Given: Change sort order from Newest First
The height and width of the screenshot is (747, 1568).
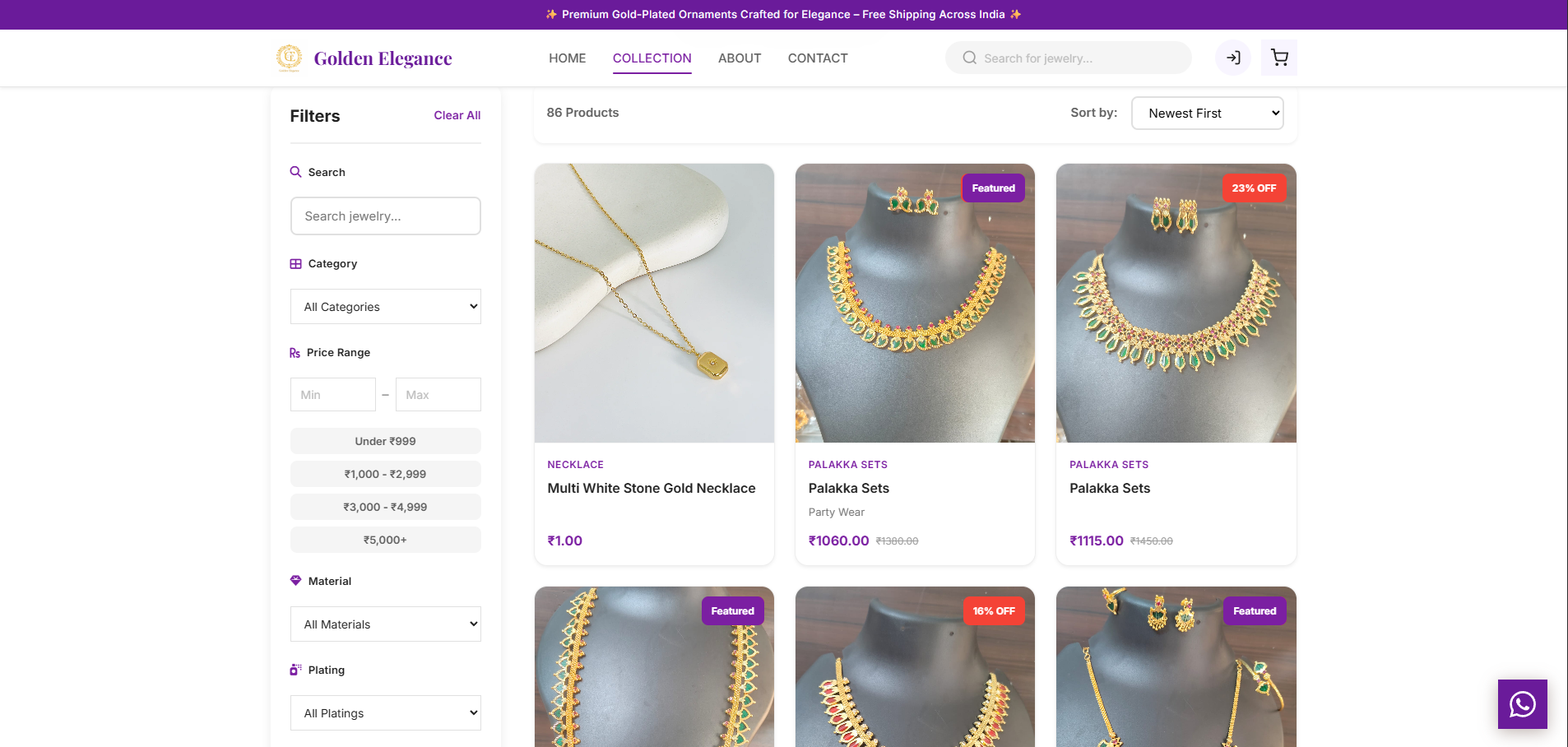Looking at the screenshot, I should click(1208, 114).
